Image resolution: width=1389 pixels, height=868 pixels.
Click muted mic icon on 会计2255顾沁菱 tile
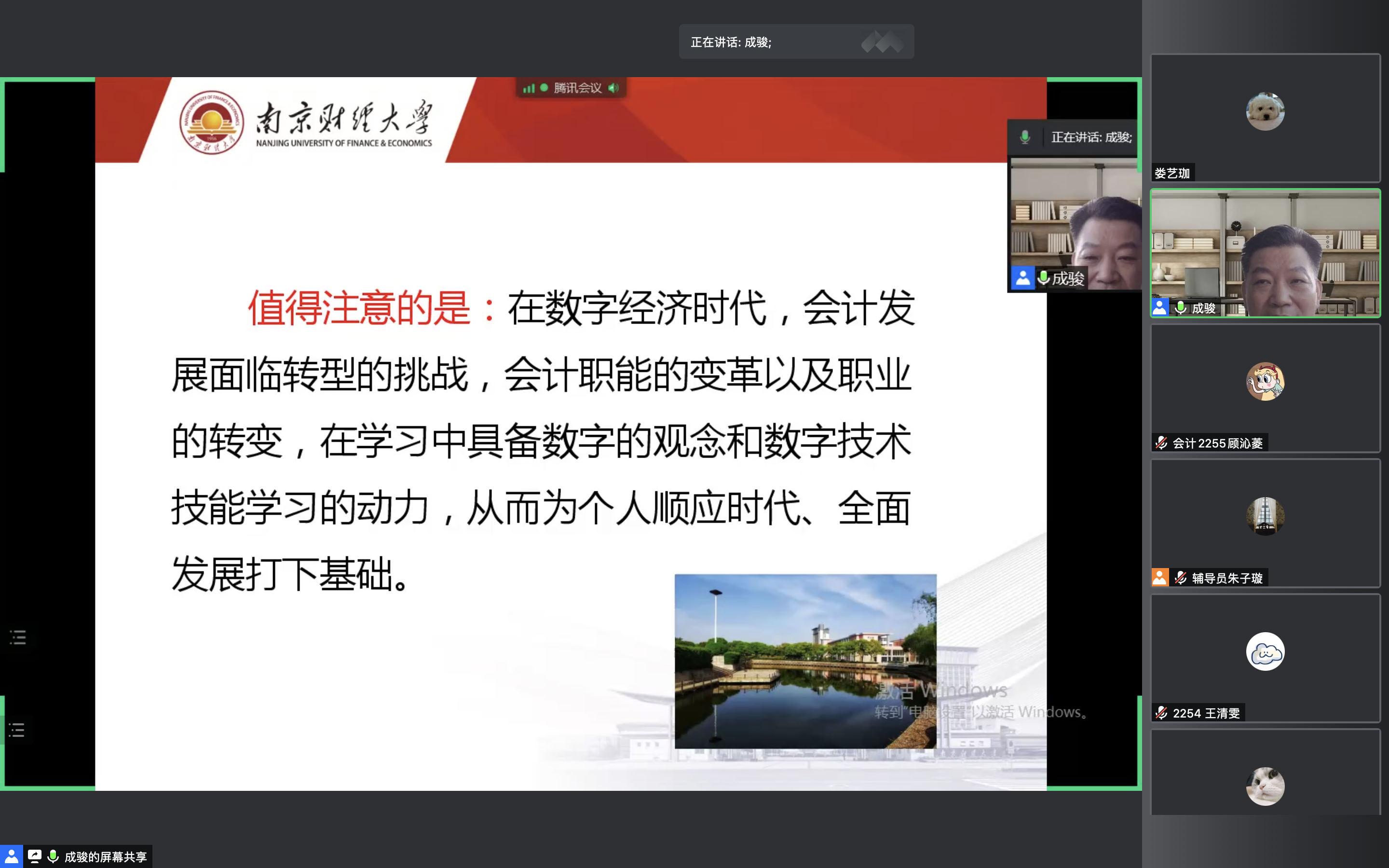point(1161,443)
